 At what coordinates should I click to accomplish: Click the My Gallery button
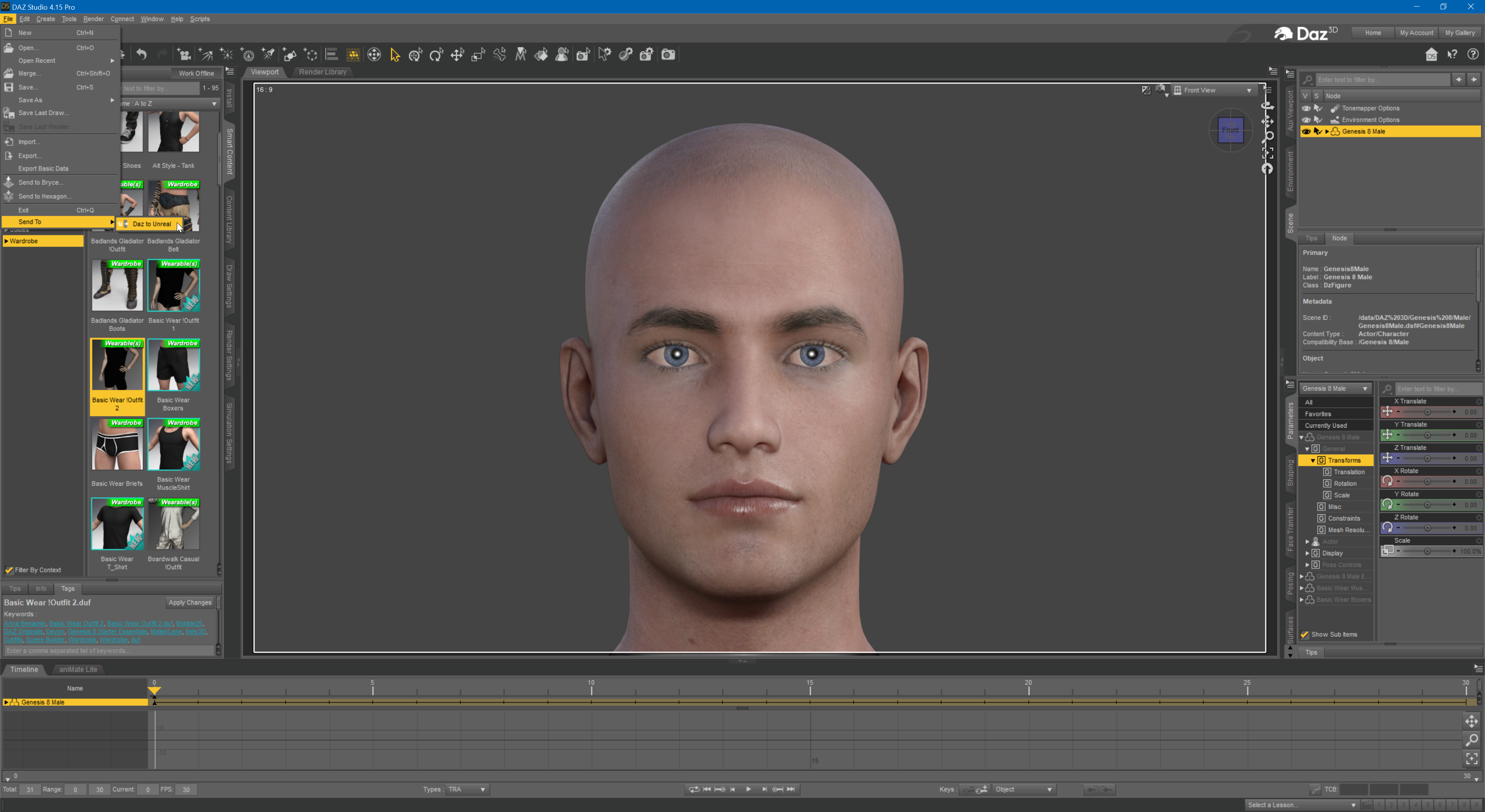pyautogui.click(x=1460, y=33)
